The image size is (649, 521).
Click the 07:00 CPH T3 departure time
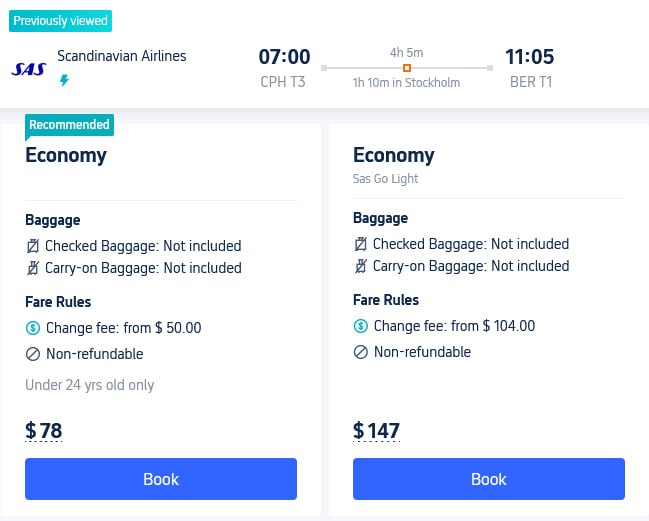point(284,68)
